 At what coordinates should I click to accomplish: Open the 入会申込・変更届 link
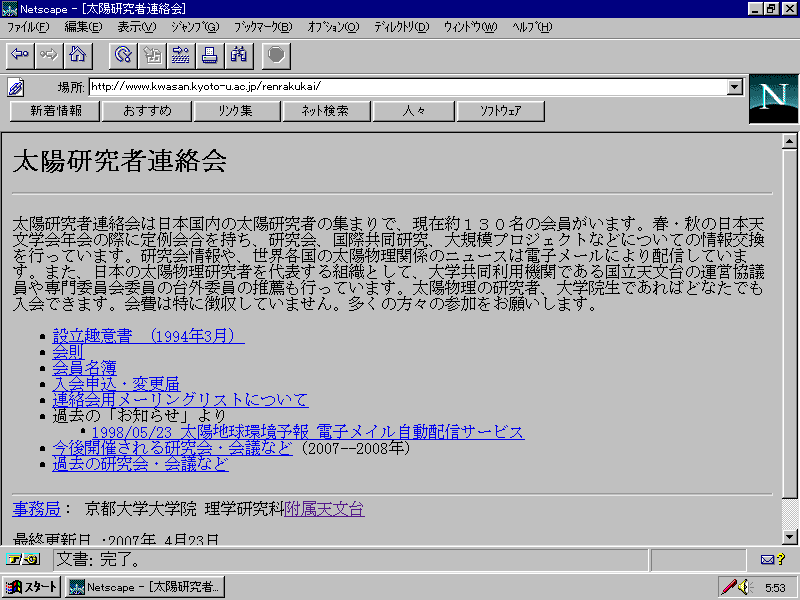[x=116, y=384]
